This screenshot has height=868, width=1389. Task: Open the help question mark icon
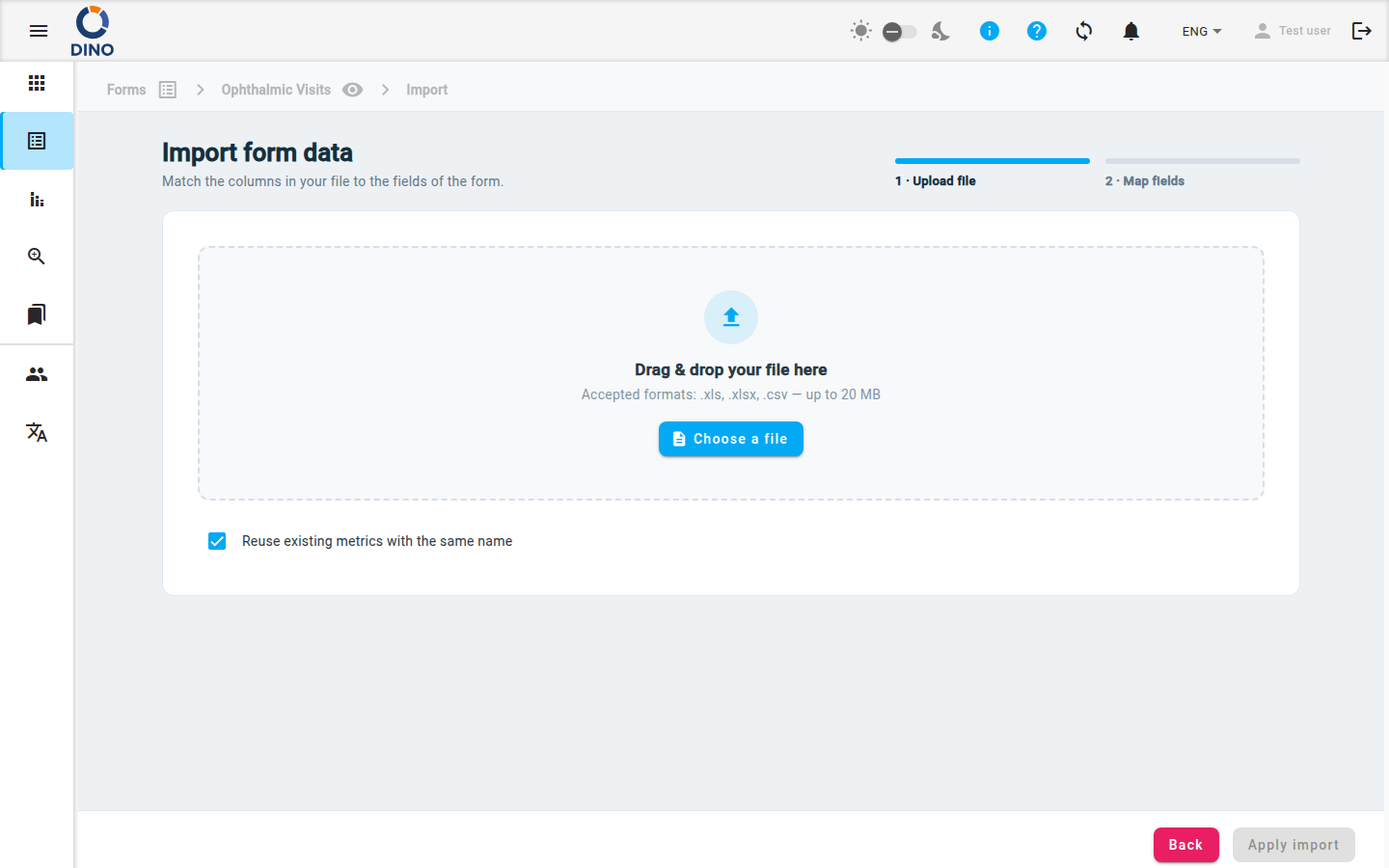click(x=1037, y=31)
